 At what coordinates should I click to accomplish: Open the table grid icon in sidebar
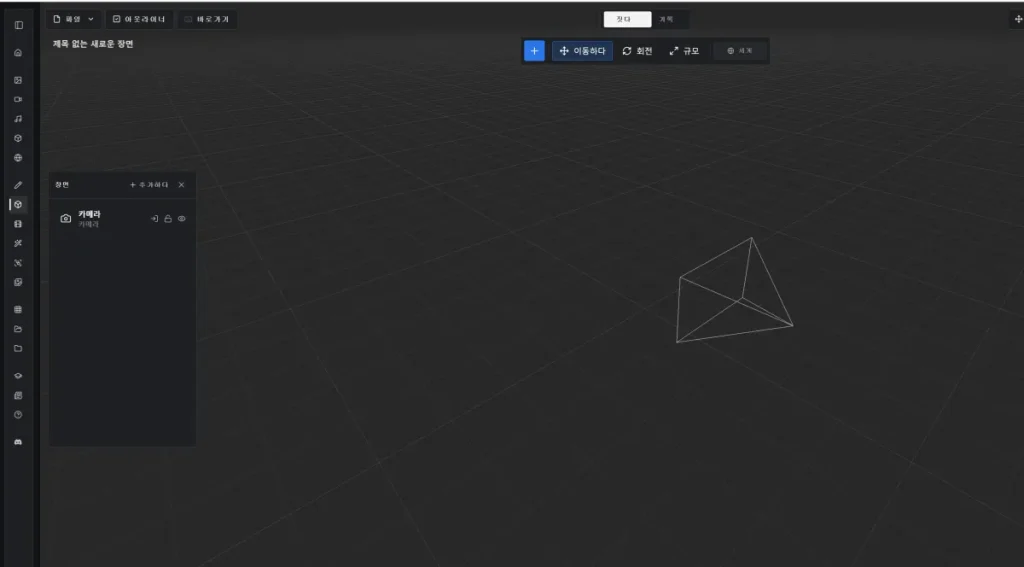pyautogui.click(x=18, y=310)
